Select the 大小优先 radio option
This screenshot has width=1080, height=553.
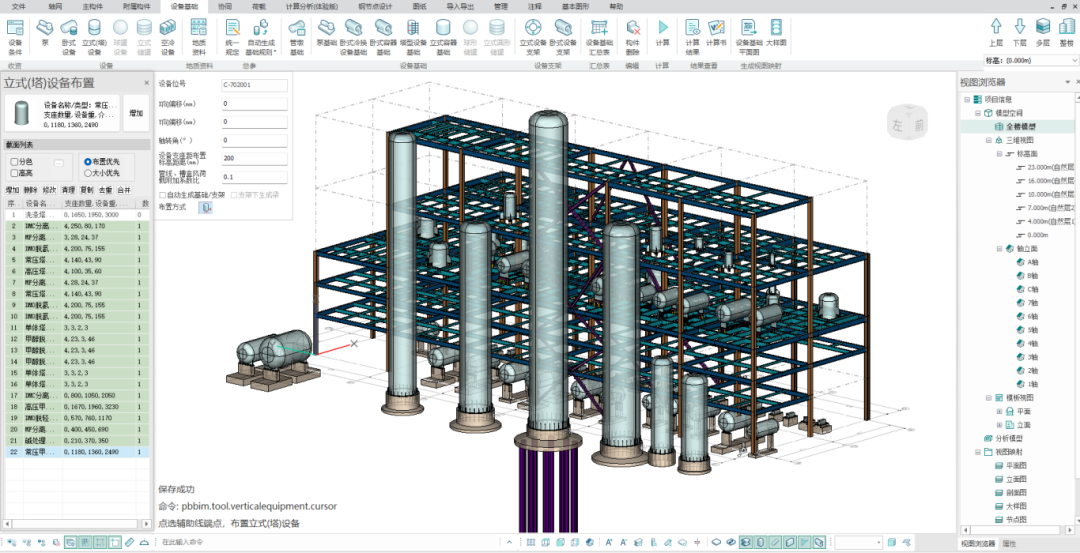pos(88,173)
